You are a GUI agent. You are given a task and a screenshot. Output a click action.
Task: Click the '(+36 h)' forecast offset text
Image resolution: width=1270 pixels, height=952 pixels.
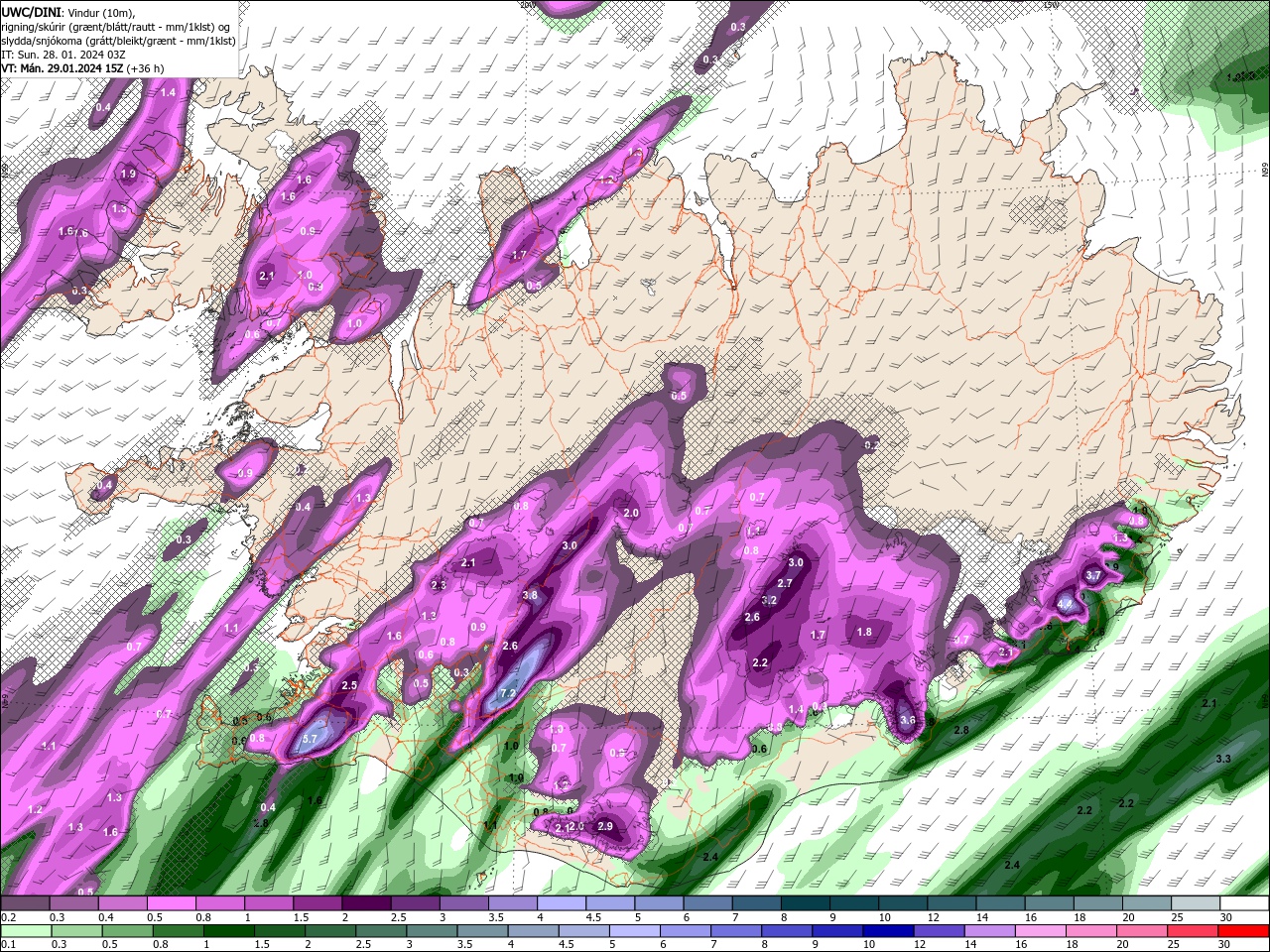tap(146, 67)
